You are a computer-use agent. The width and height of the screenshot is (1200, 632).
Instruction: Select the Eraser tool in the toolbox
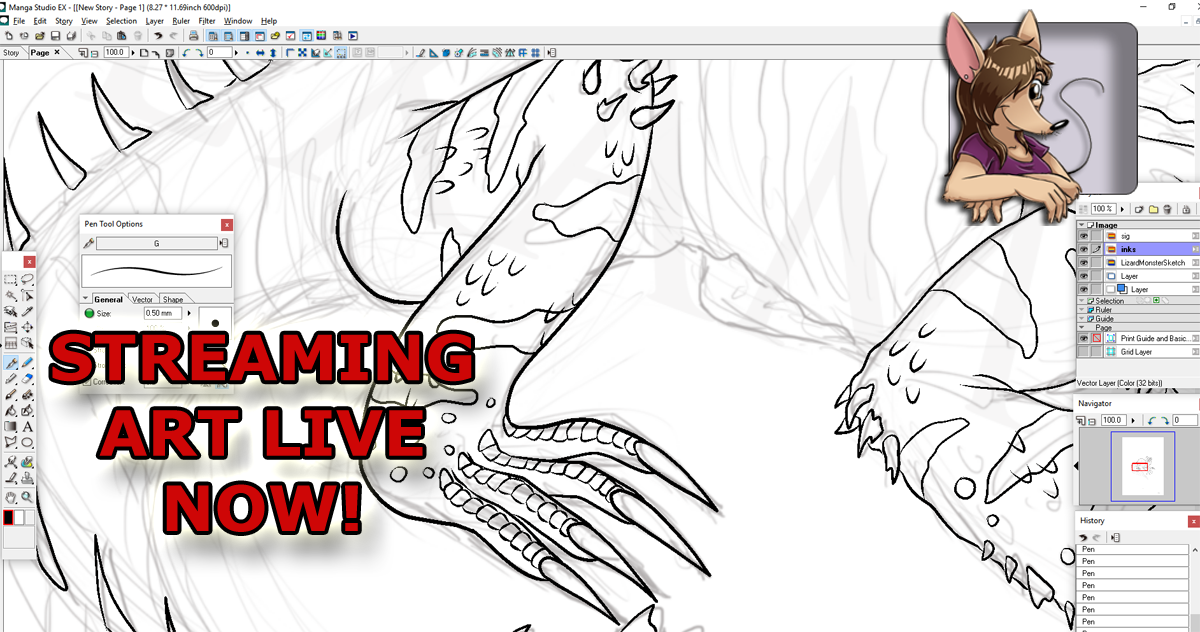27,379
